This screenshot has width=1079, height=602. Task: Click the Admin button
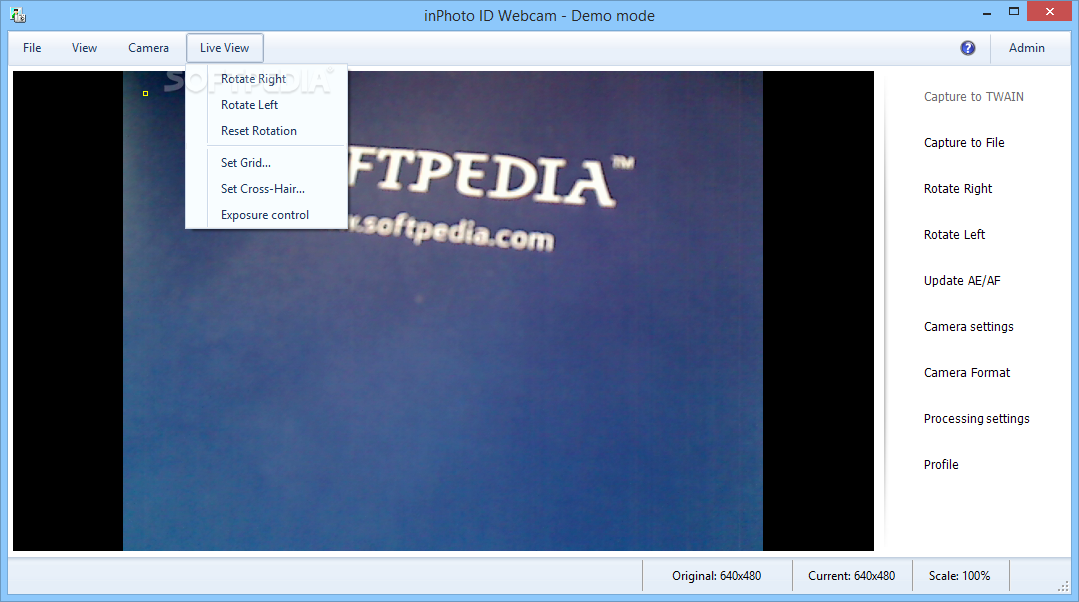[x=1027, y=48]
